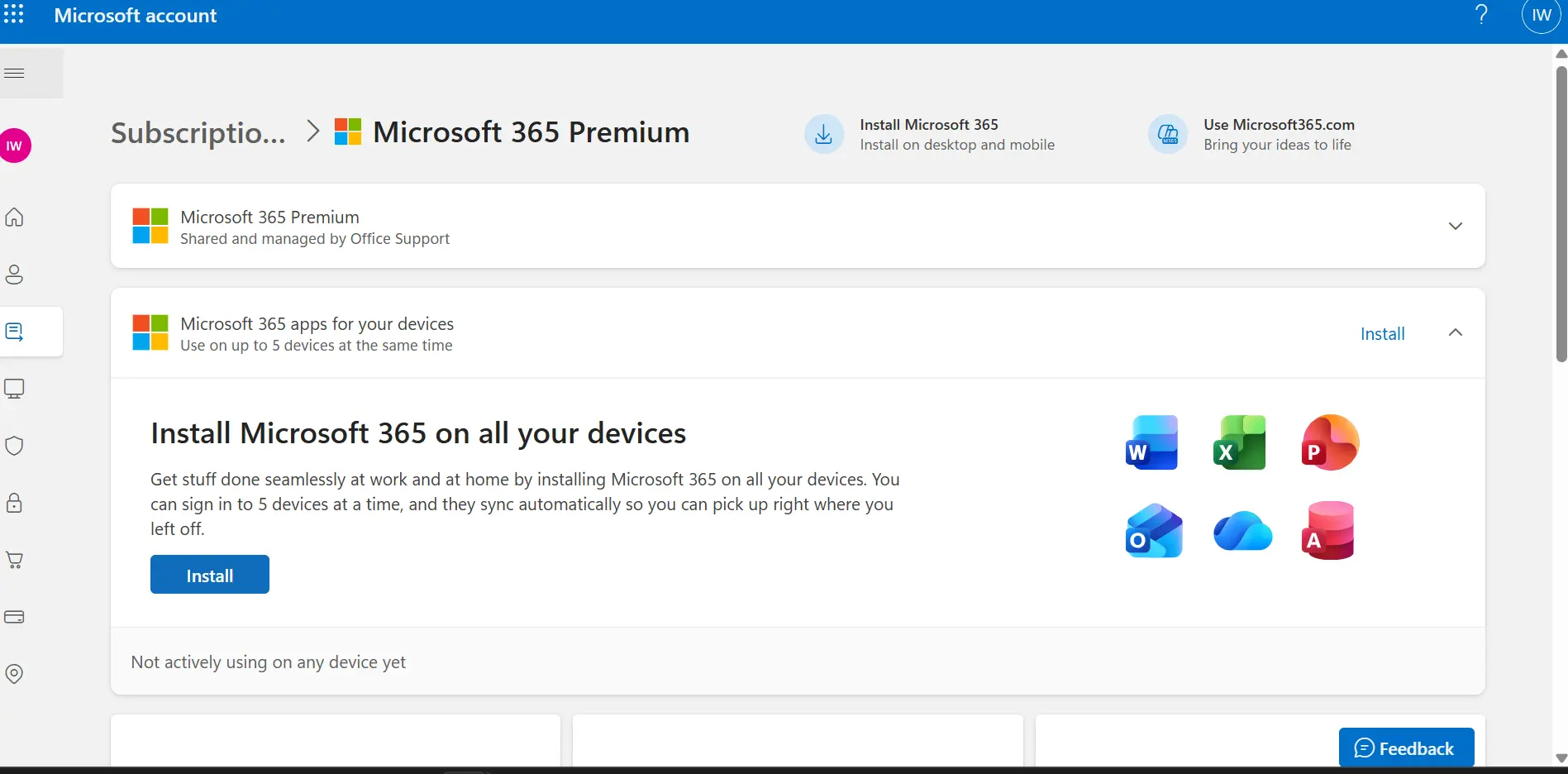Click the Subscriptio... breadcrumb link
This screenshot has height=774, width=1568.
[x=198, y=132]
